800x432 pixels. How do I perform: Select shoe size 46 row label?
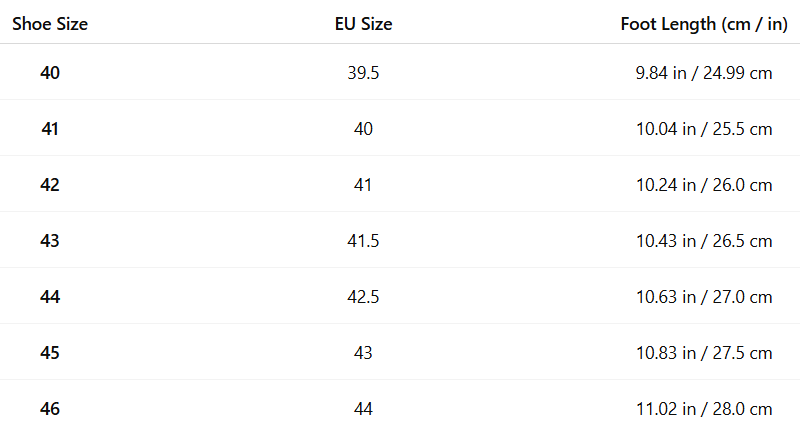coord(50,409)
